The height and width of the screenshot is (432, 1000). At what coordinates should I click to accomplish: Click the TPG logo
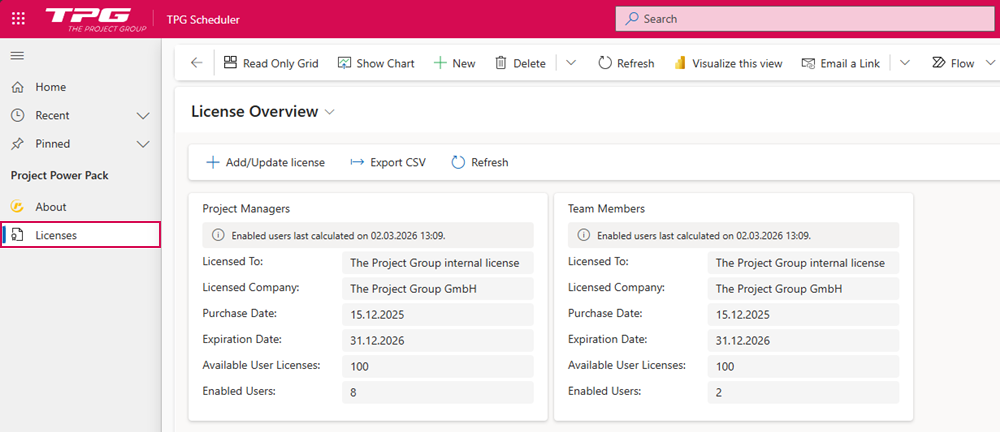pyautogui.click(x=96, y=19)
